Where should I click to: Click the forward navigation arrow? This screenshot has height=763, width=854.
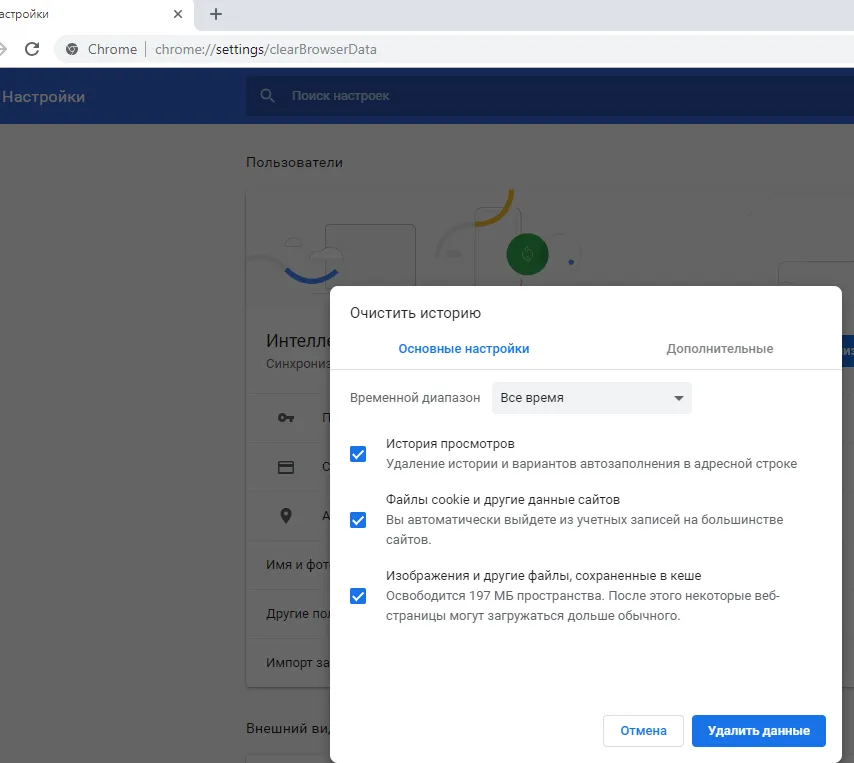pos(3,49)
